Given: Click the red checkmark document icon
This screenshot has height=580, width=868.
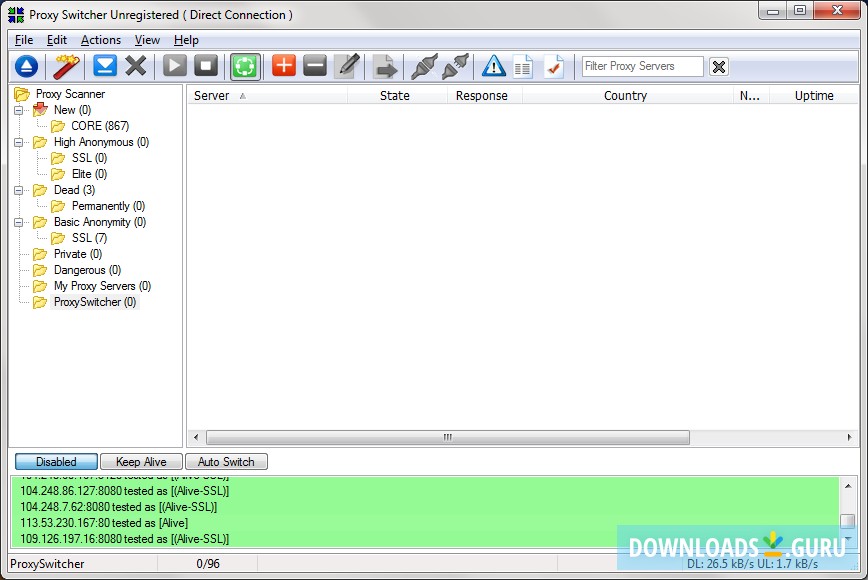Looking at the screenshot, I should (x=554, y=67).
